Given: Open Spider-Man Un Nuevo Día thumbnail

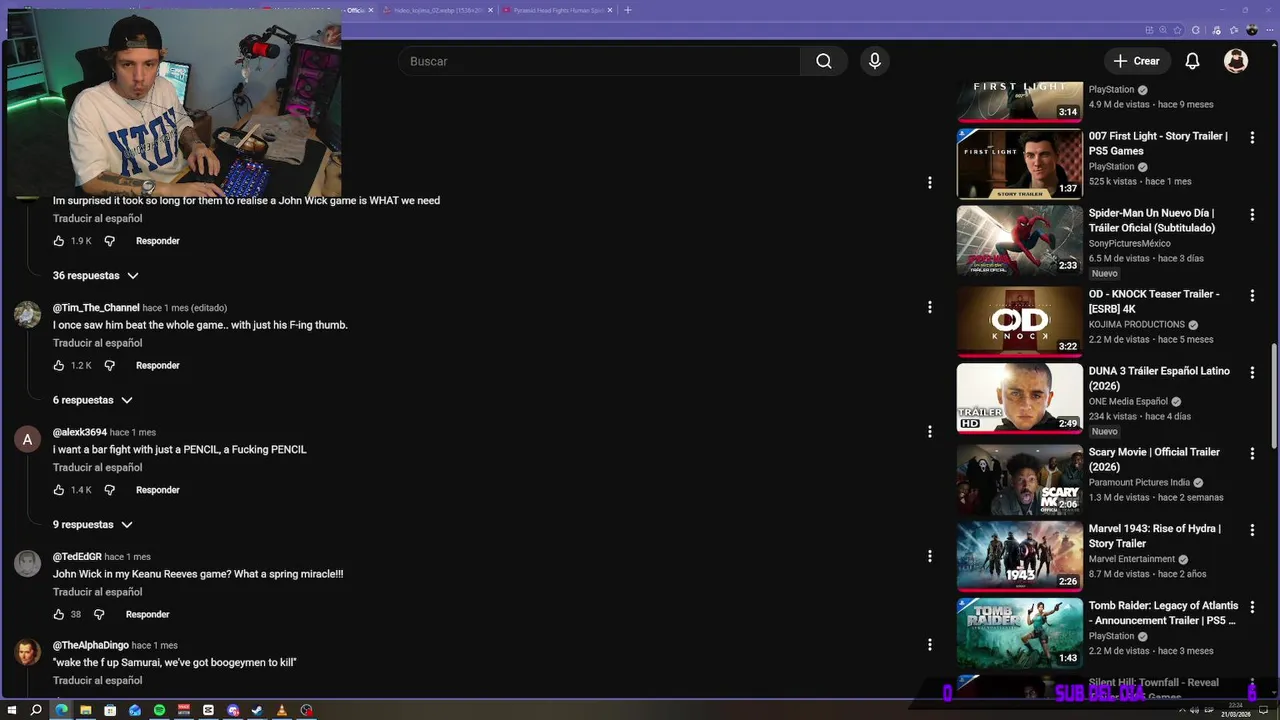Looking at the screenshot, I should pos(1019,241).
